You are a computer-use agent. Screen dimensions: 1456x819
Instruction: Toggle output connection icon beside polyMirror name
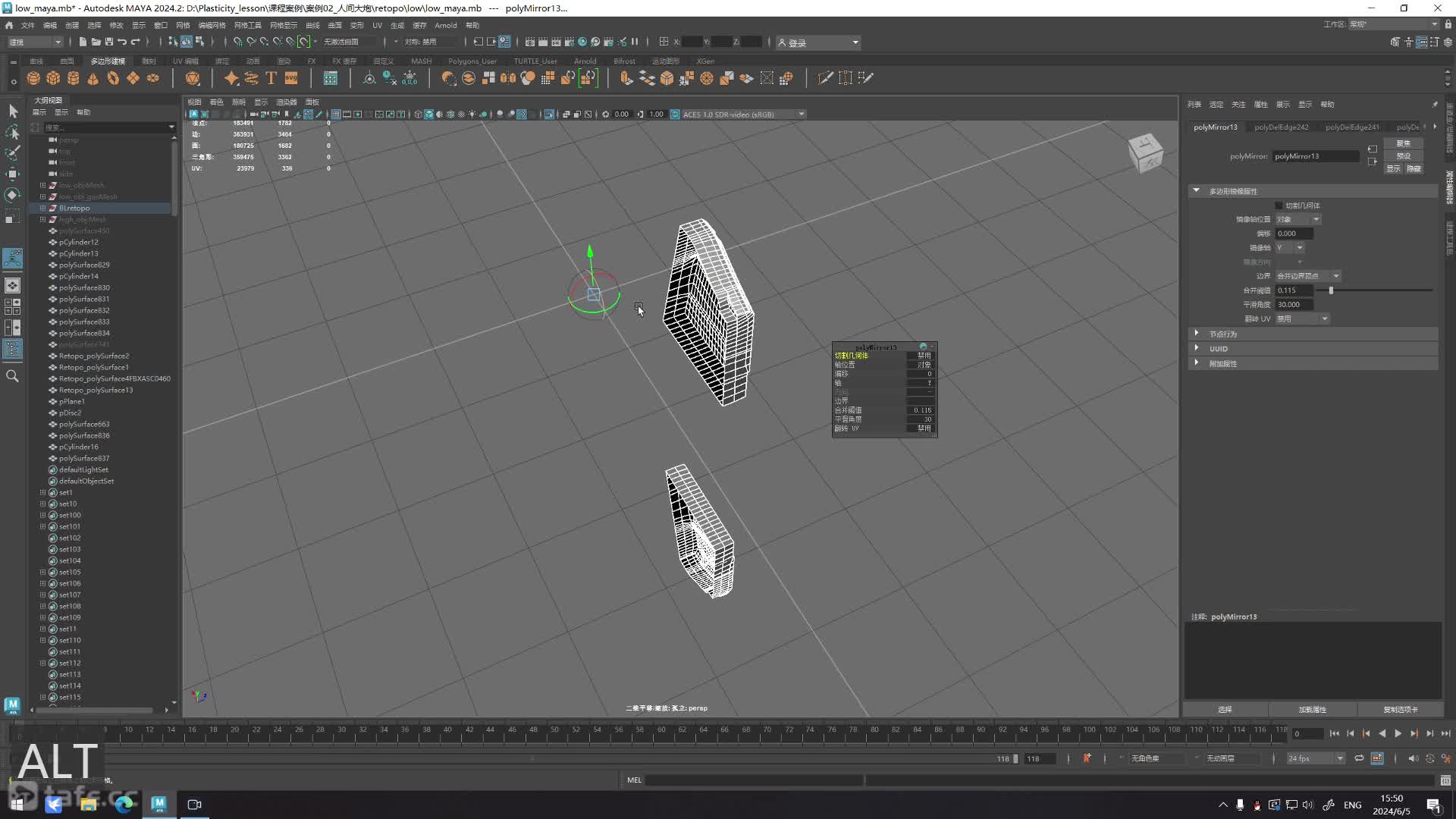click(x=1373, y=162)
